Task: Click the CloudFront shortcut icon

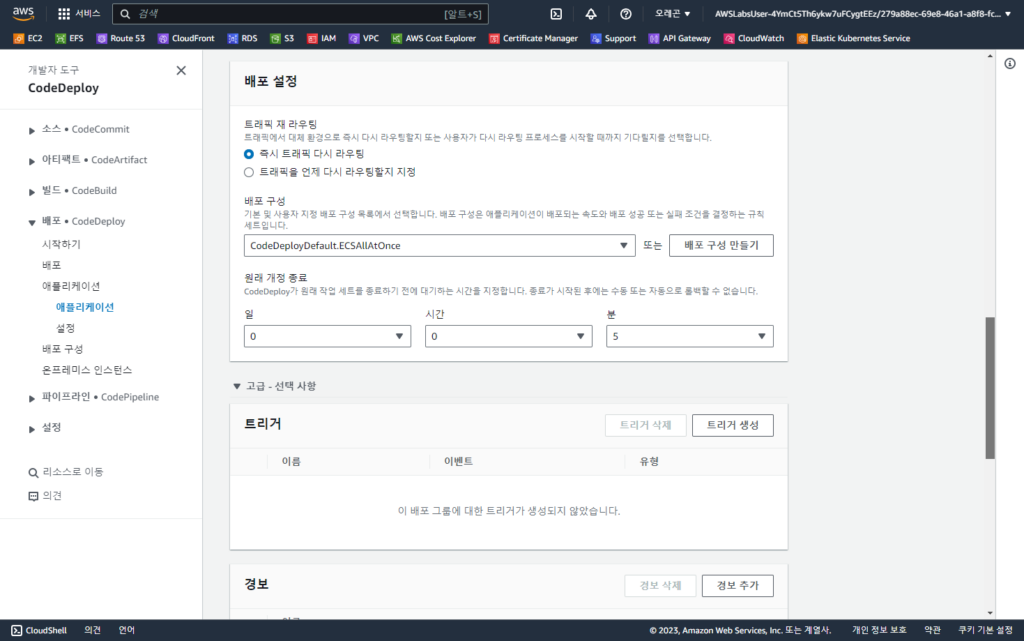Action: [x=163, y=39]
